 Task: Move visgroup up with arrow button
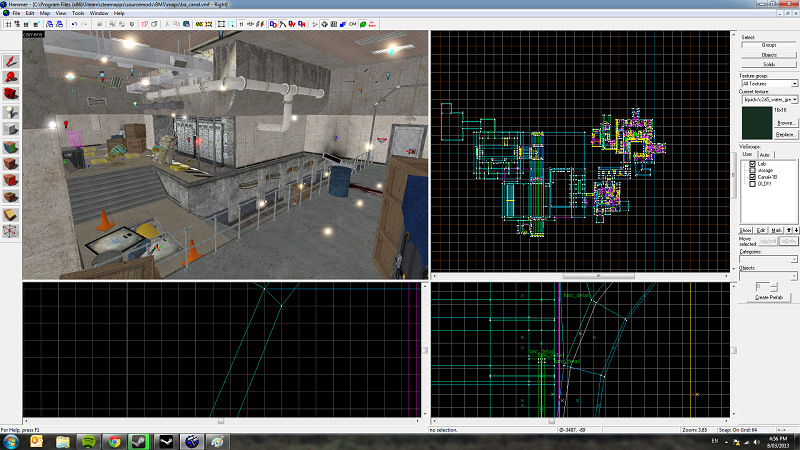tap(789, 231)
